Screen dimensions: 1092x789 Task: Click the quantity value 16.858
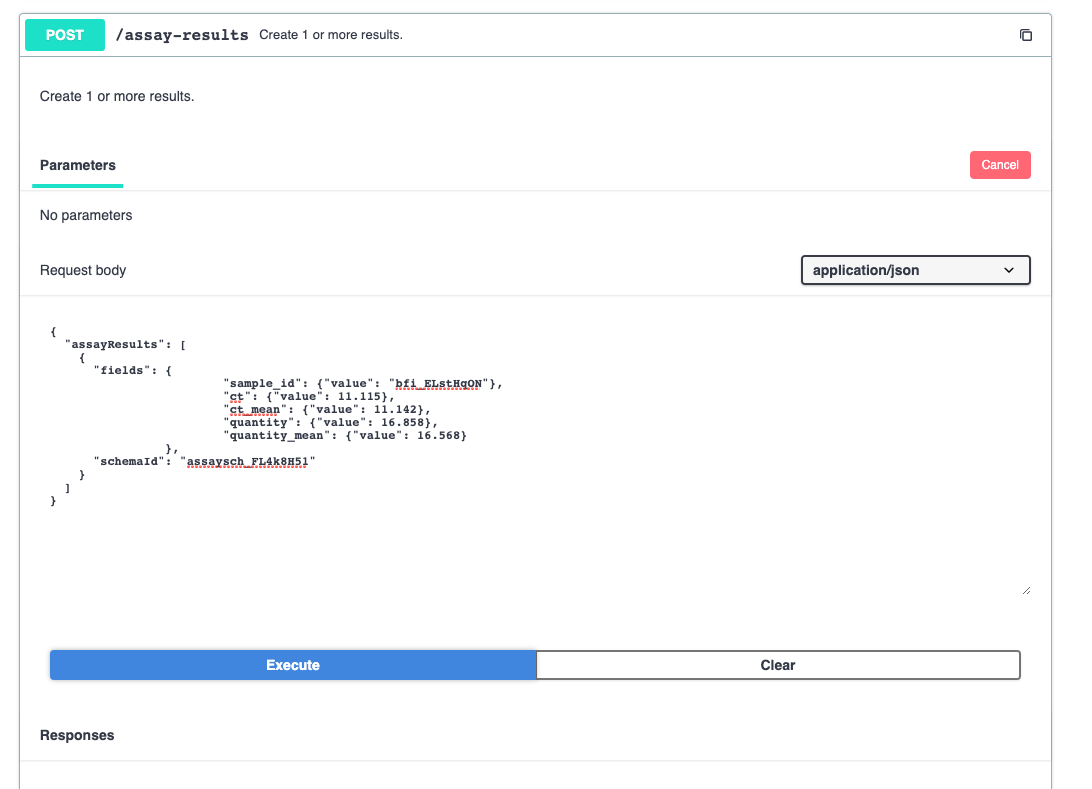click(x=403, y=423)
